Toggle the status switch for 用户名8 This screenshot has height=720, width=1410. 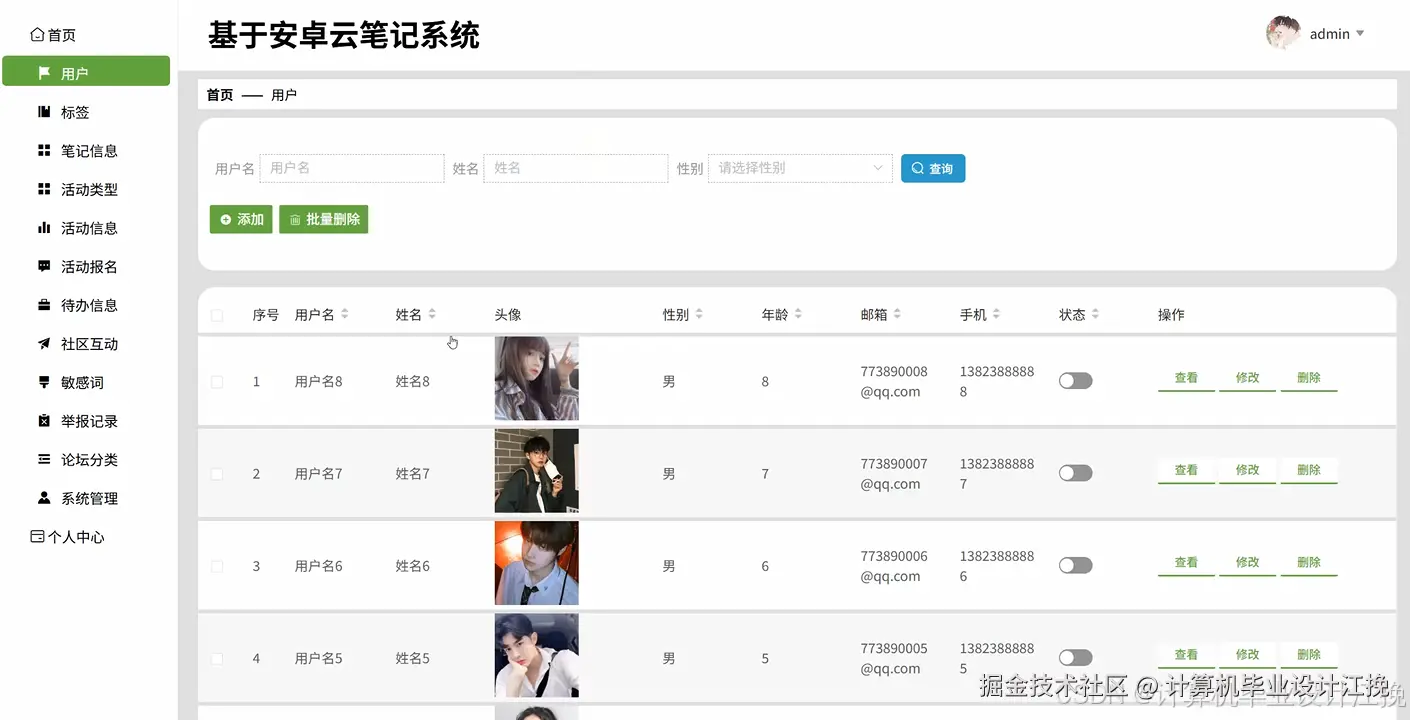pos(1076,381)
